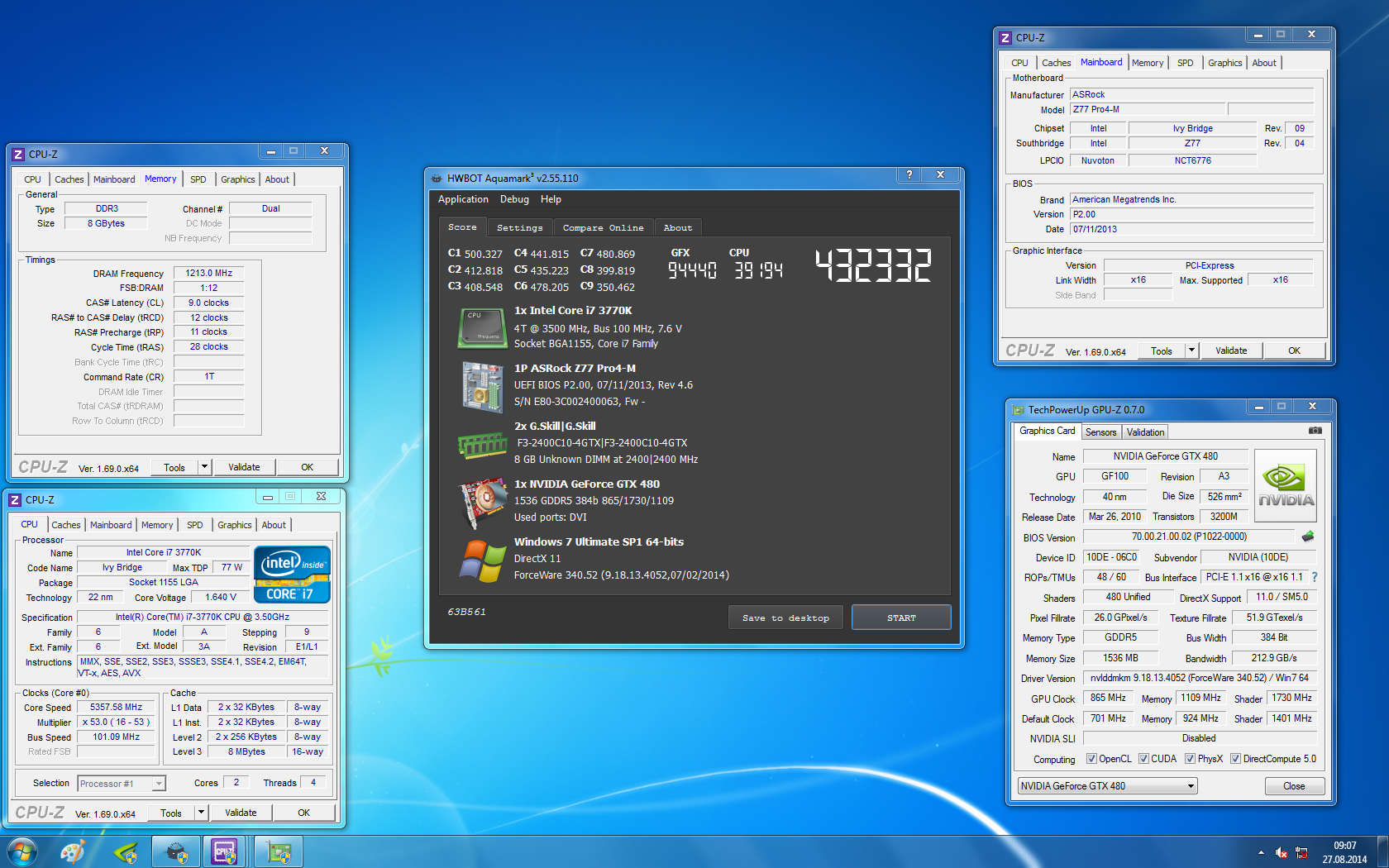Click the NVIDIA logo in GPU-Z

(x=1286, y=485)
